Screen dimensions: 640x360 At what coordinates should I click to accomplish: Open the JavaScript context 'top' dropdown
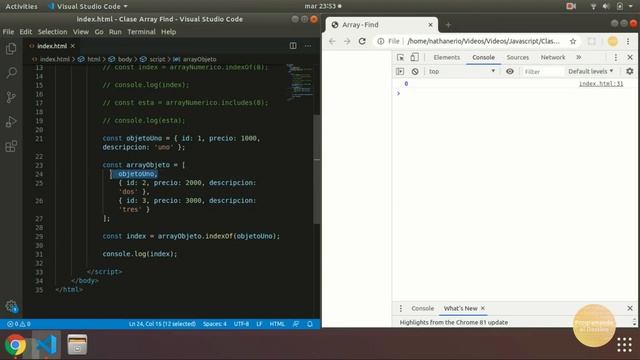[462, 71]
